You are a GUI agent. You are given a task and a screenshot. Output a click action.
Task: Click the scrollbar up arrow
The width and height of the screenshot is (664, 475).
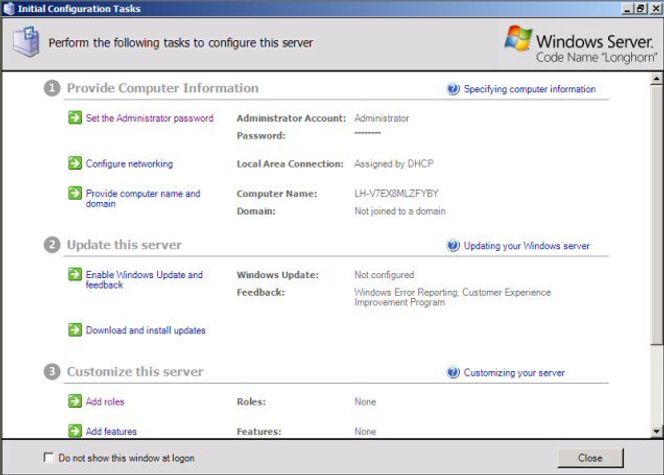pyautogui.click(x=656, y=79)
